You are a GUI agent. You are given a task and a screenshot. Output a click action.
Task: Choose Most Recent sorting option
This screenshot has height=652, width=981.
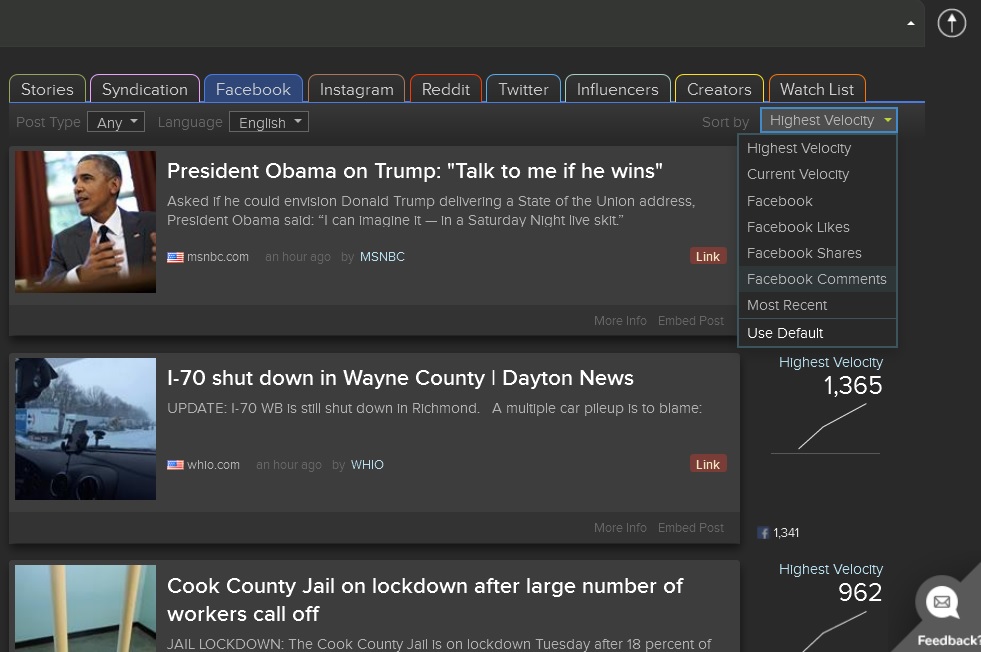pyautogui.click(x=786, y=305)
